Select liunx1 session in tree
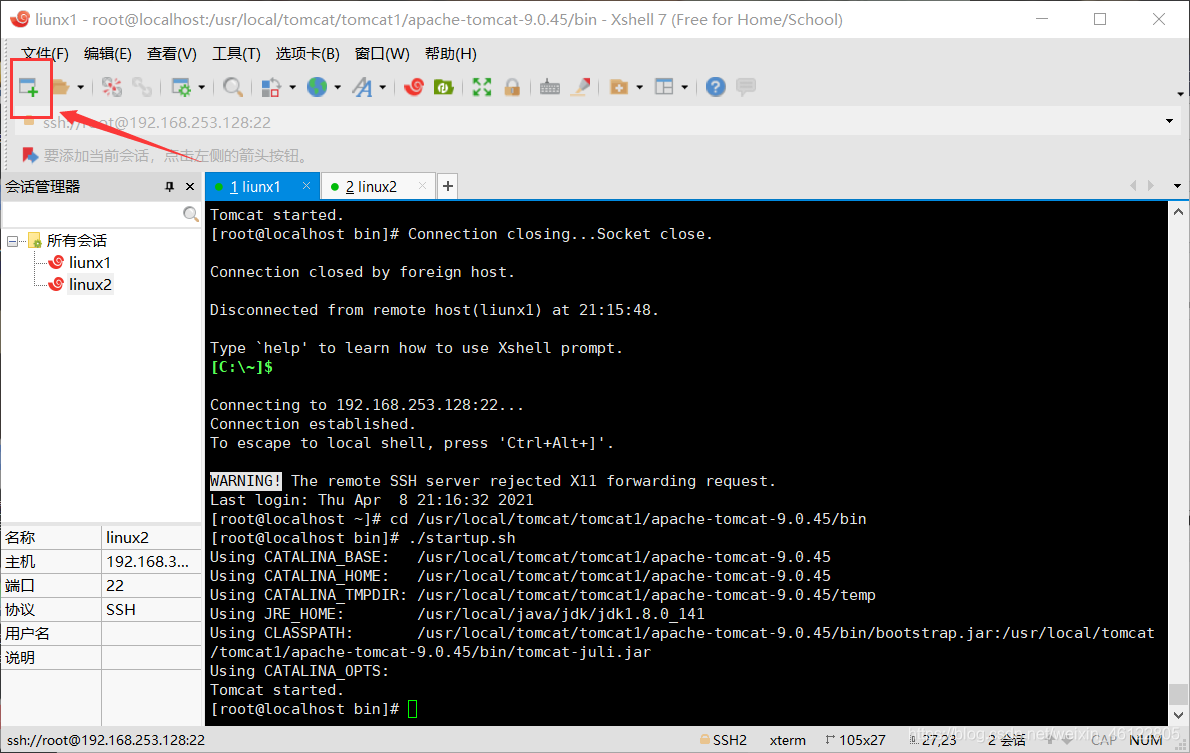Screen dimensions: 1190x753 (90, 263)
